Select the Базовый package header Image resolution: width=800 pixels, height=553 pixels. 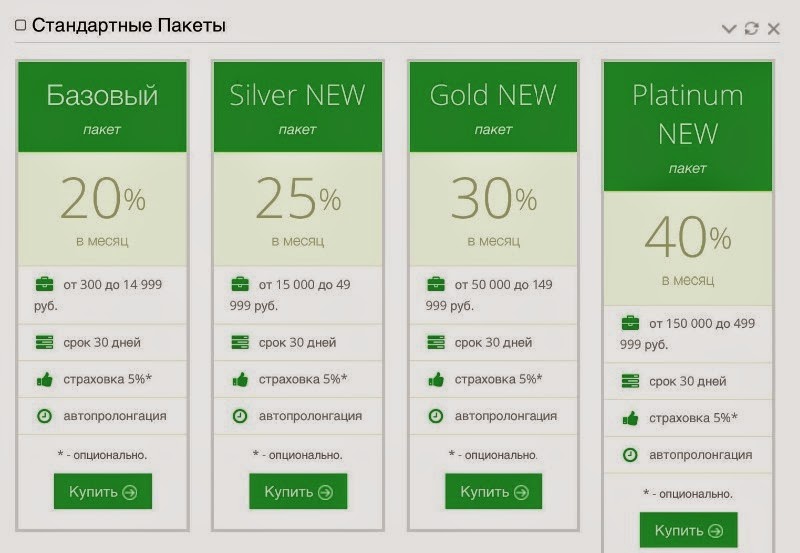[x=102, y=107]
